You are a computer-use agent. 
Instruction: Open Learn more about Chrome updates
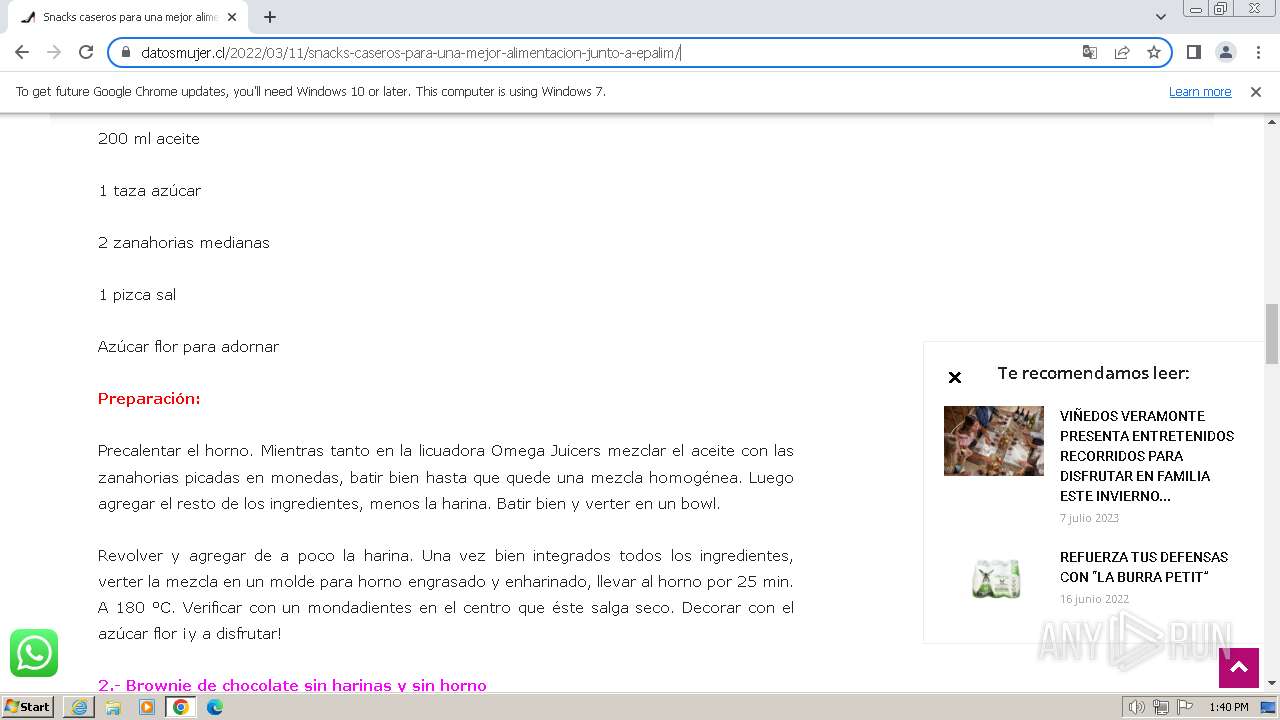pos(1200,91)
